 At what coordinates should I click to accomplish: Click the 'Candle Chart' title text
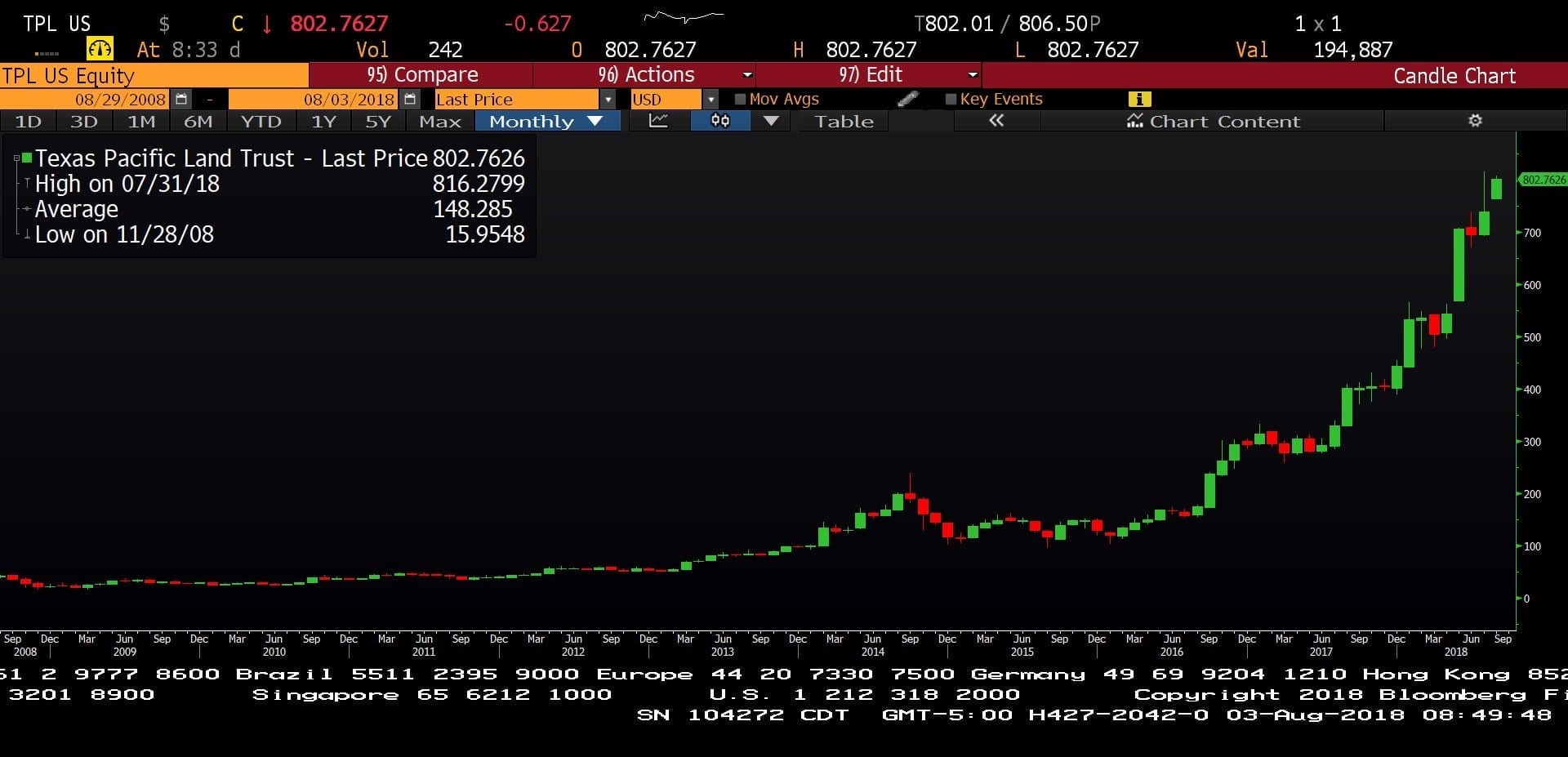(x=1454, y=75)
